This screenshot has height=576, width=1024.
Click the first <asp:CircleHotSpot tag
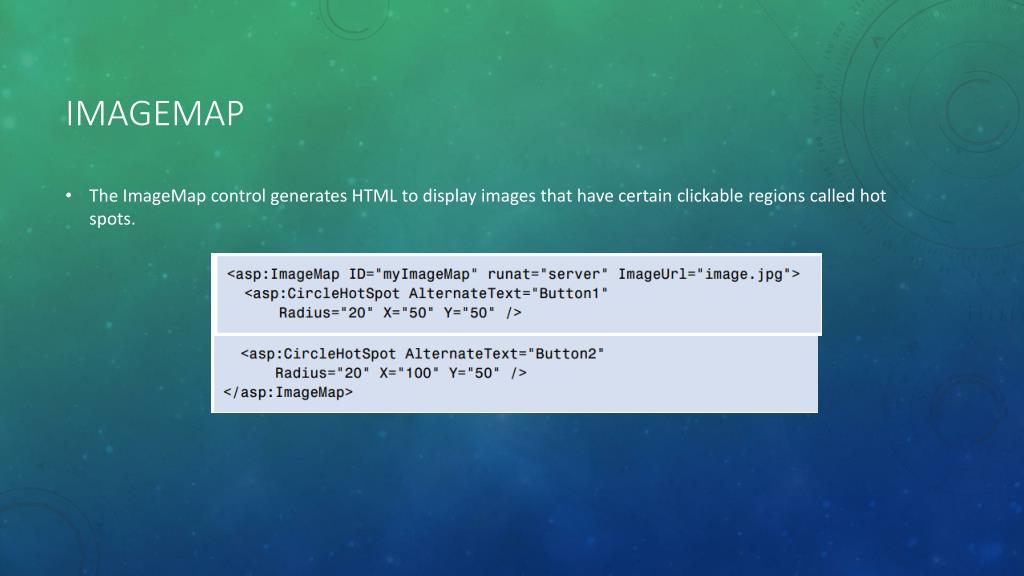(x=322, y=294)
